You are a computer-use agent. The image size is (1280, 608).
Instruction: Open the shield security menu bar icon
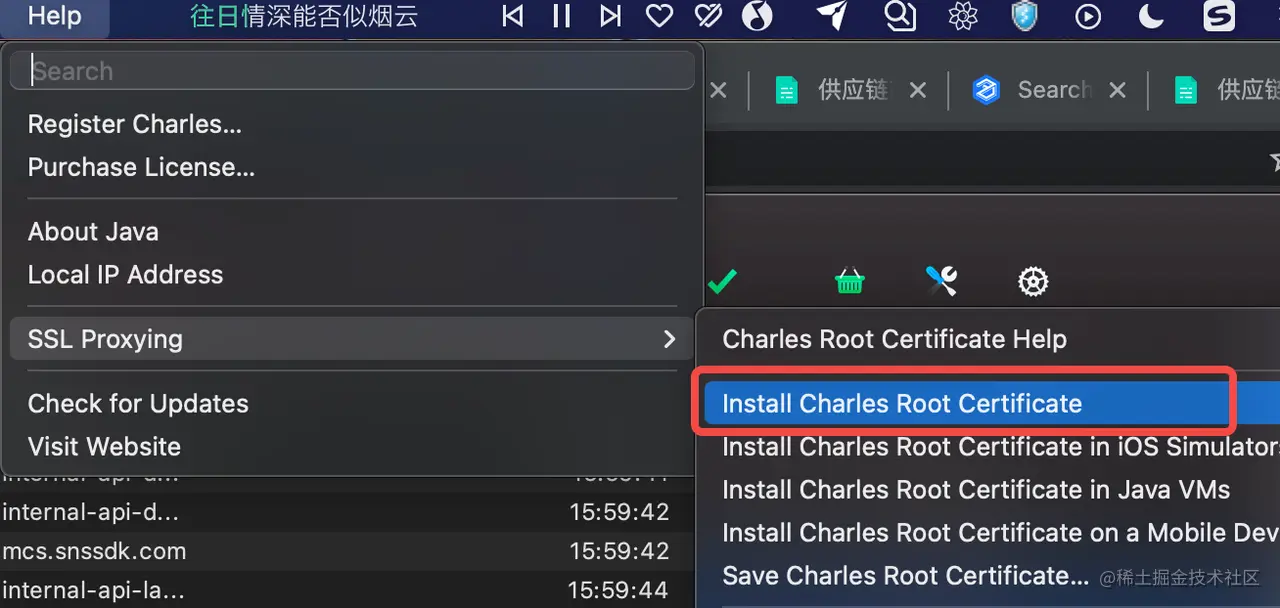pos(1025,16)
